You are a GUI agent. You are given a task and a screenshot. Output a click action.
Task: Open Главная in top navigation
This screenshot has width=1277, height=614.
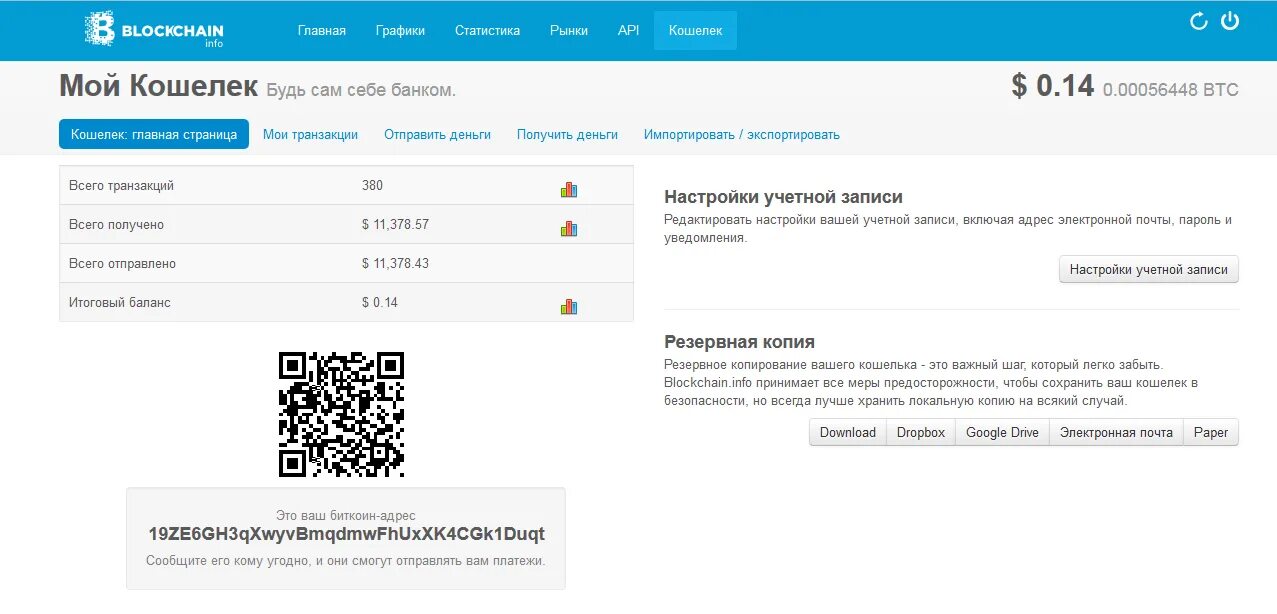[322, 30]
